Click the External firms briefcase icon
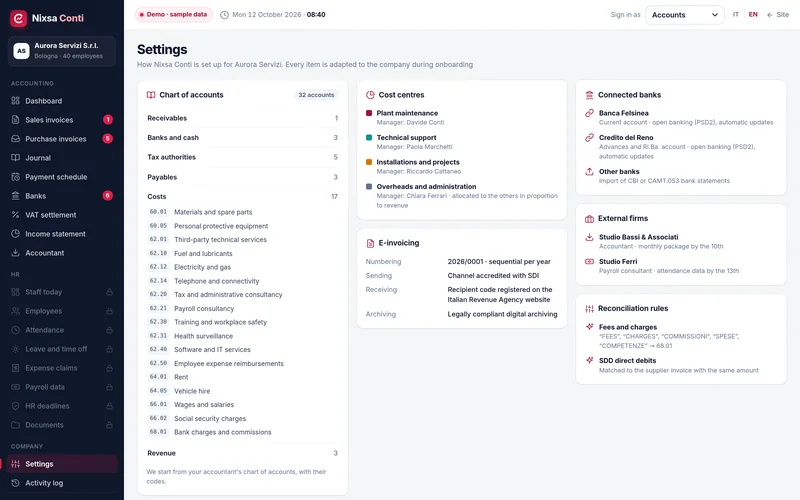This screenshot has height=500, width=800. pos(589,218)
